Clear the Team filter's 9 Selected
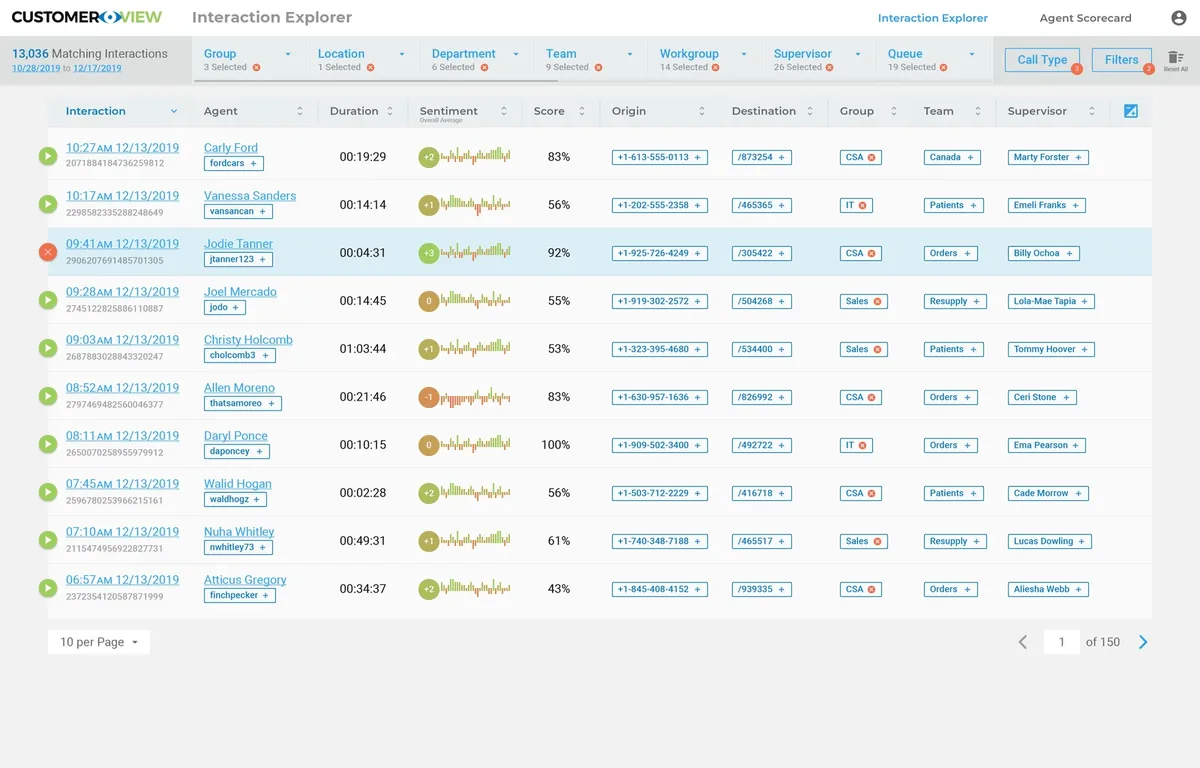1200x768 pixels. [598, 68]
